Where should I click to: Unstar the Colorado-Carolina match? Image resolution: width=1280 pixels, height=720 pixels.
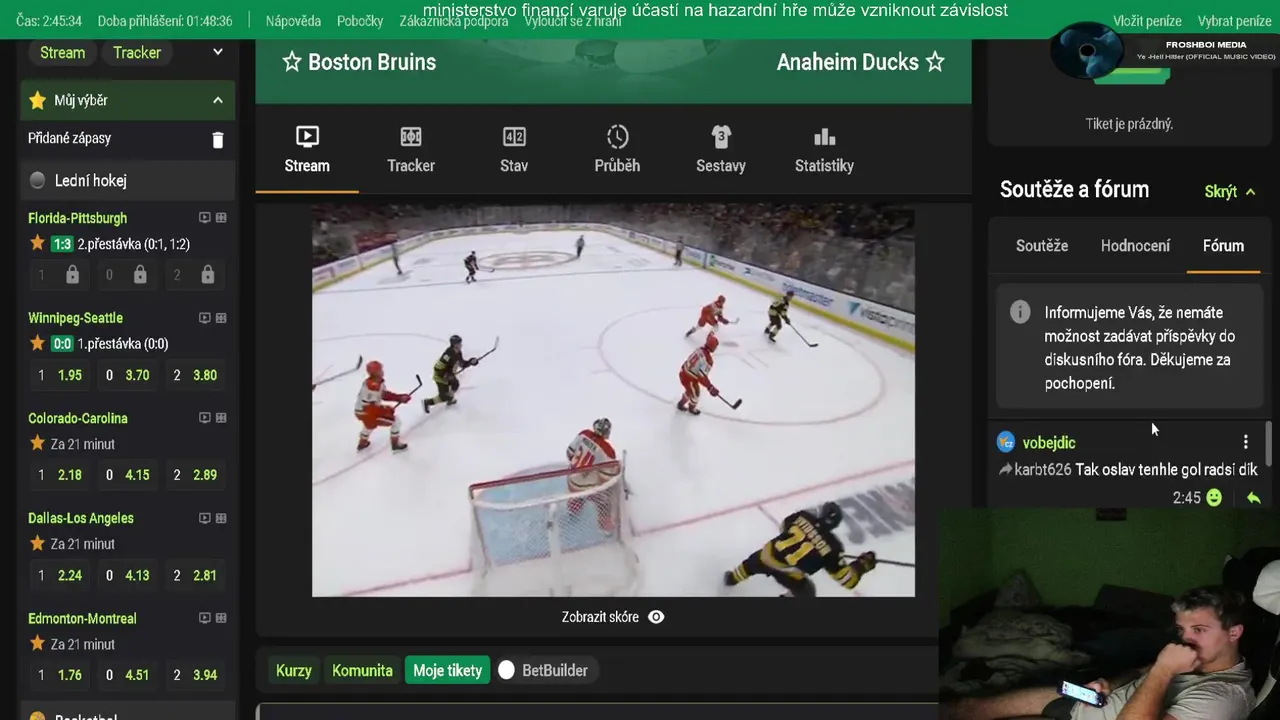pos(38,443)
